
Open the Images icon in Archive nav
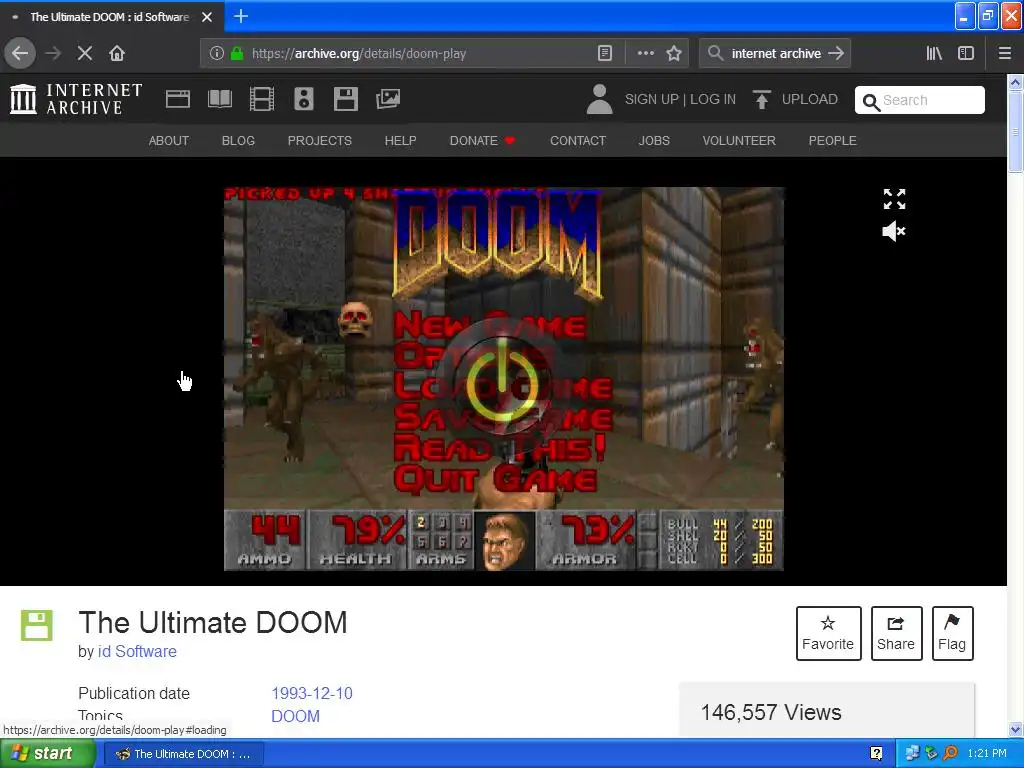(x=388, y=99)
